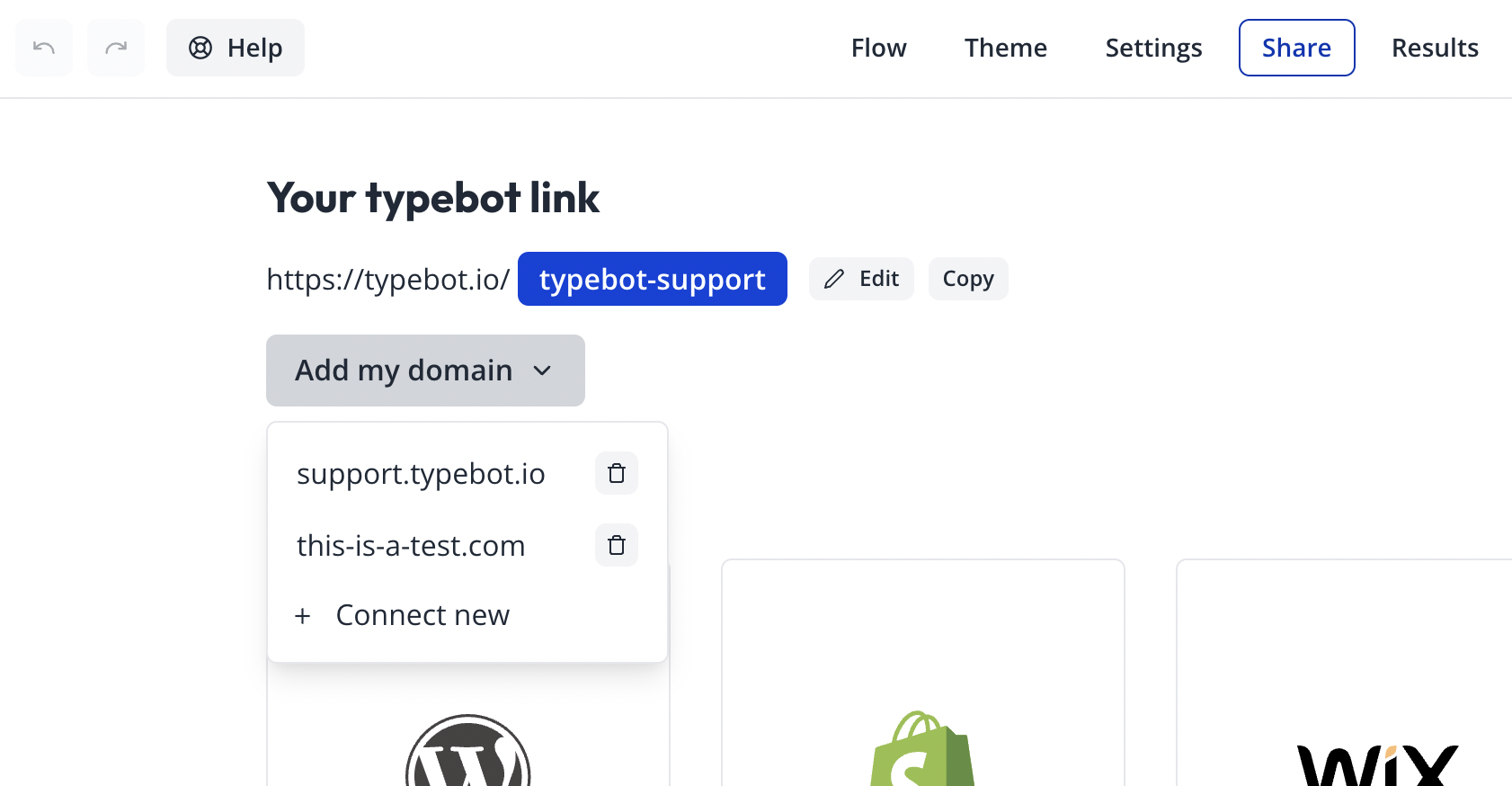
Task: Select support.typebot.io from domain list
Action: click(421, 474)
